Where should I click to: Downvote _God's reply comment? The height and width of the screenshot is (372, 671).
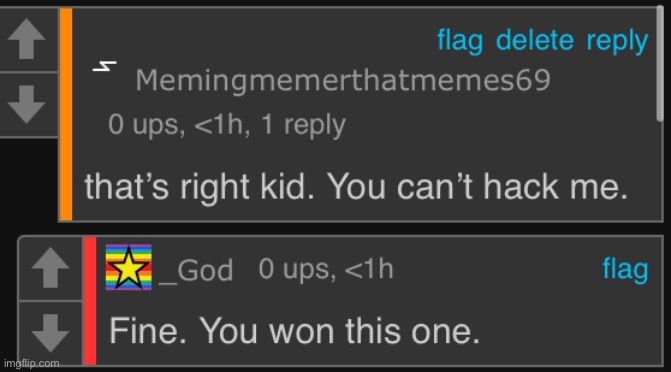point(50,333)
